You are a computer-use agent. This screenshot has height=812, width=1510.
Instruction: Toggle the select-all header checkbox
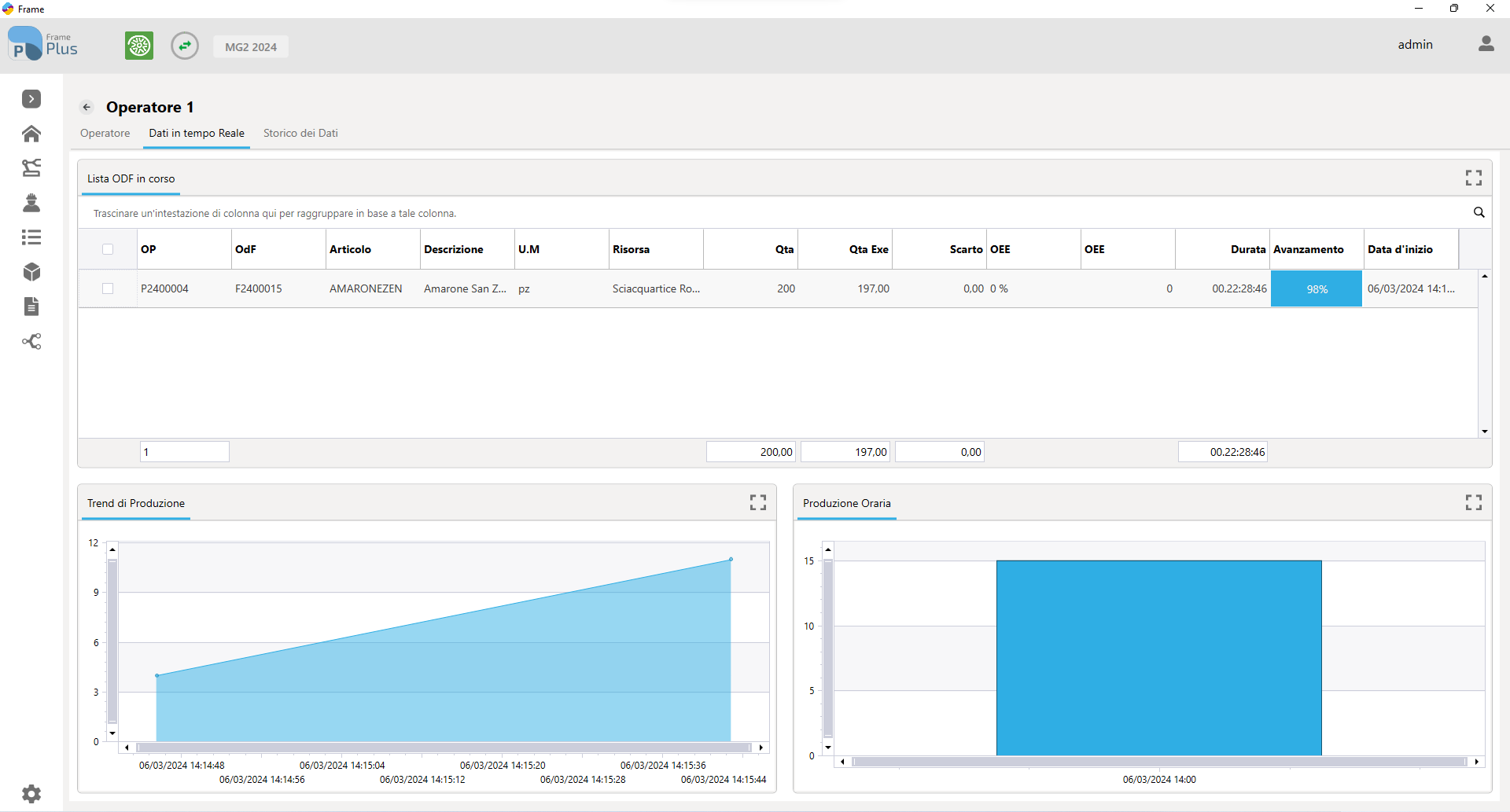(x=108, y=249)
